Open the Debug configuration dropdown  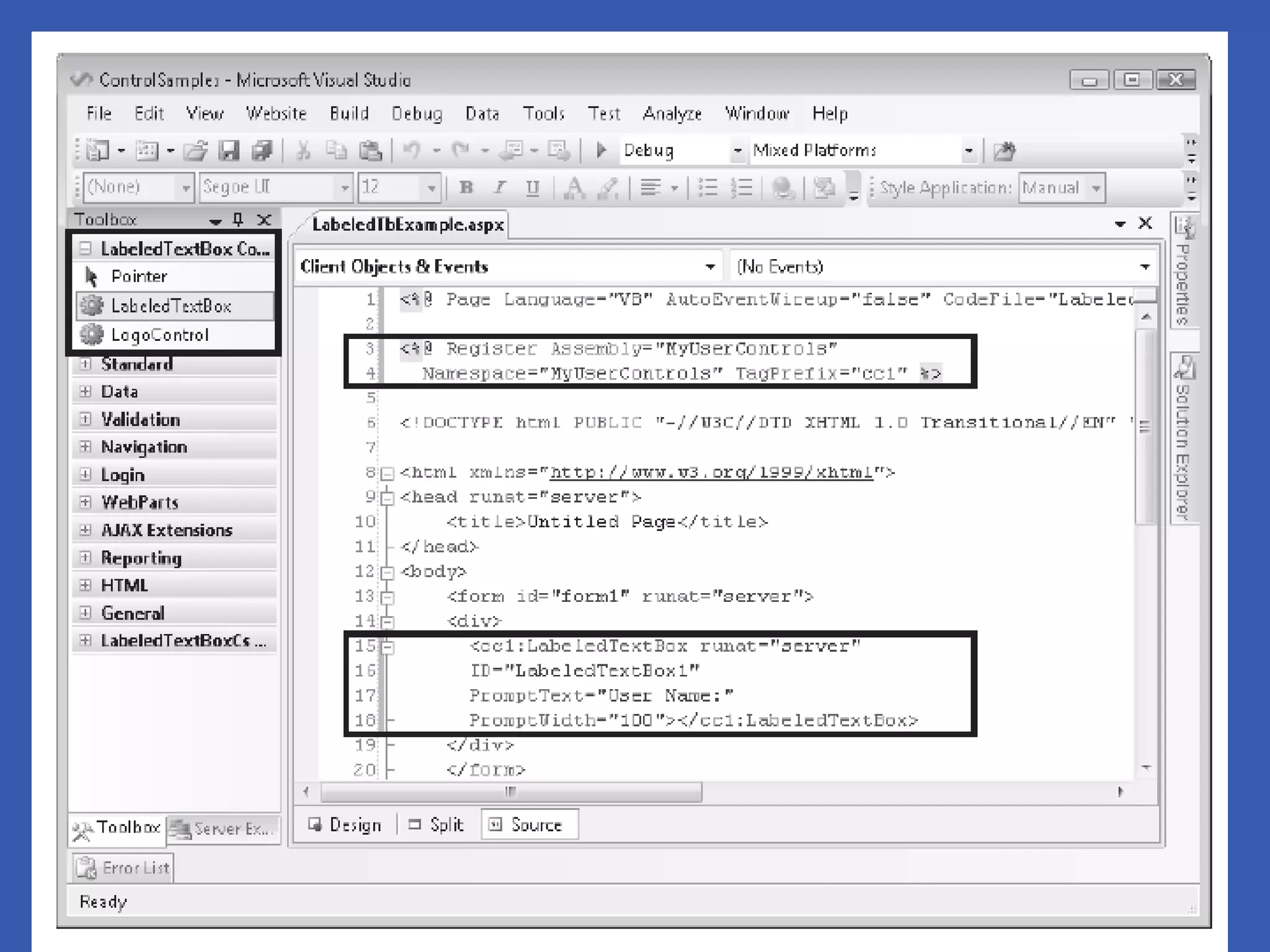click(737, 151)
